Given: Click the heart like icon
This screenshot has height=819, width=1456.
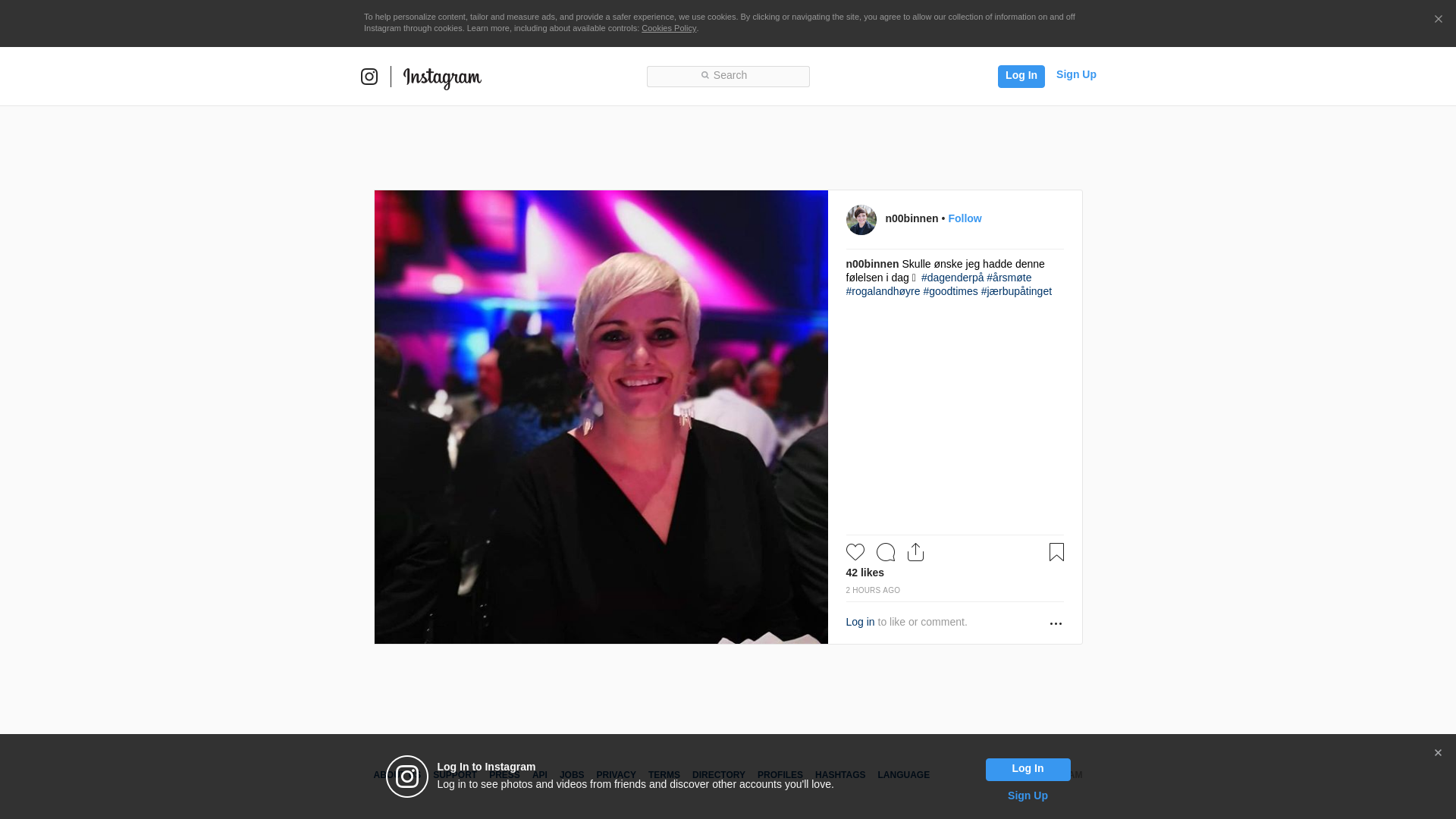Looking at the screenshot, I should click(x=855, y=552).
